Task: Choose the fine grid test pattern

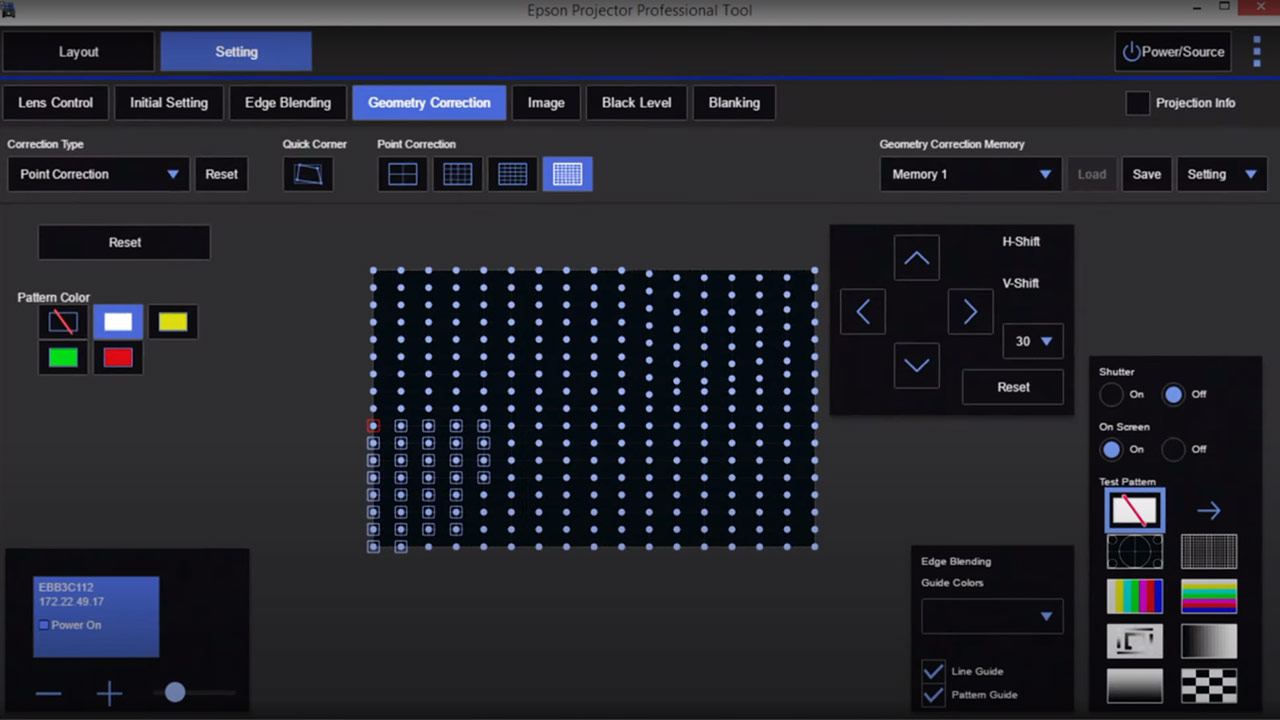Action: pos(1209,551)
